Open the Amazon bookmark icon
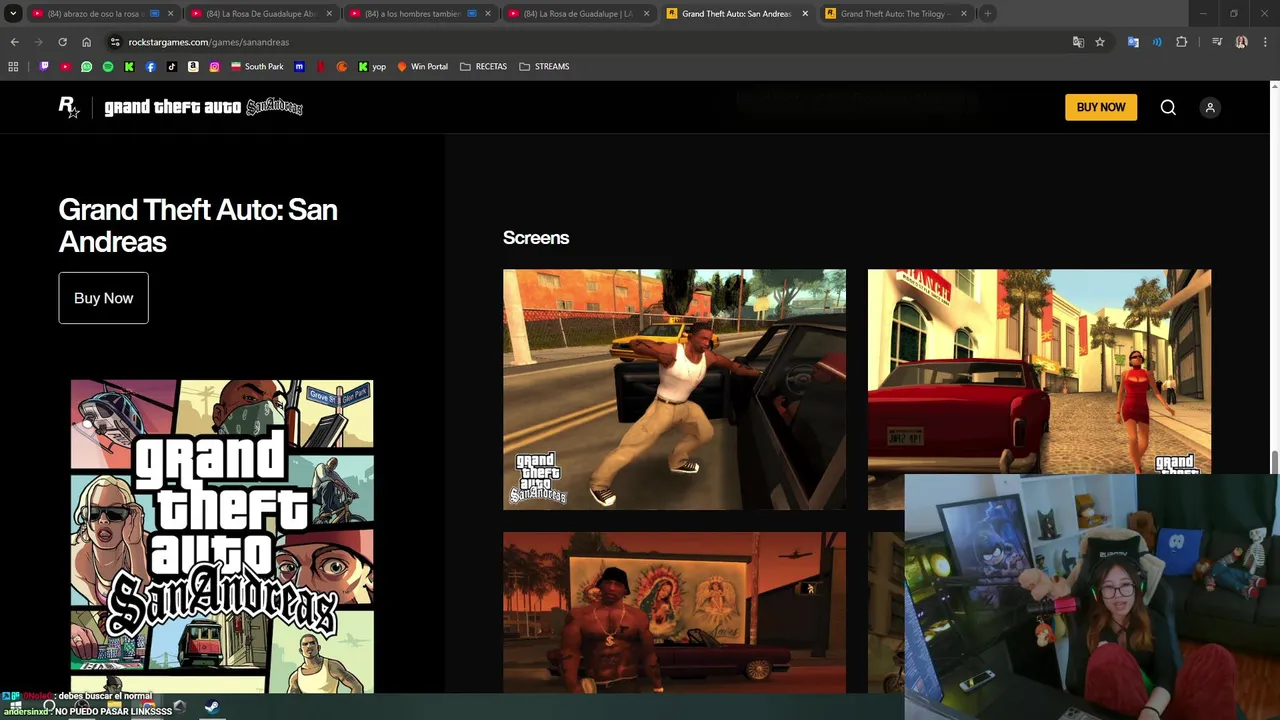This screenshot has height=720, width=1280. tap(193, 67)
